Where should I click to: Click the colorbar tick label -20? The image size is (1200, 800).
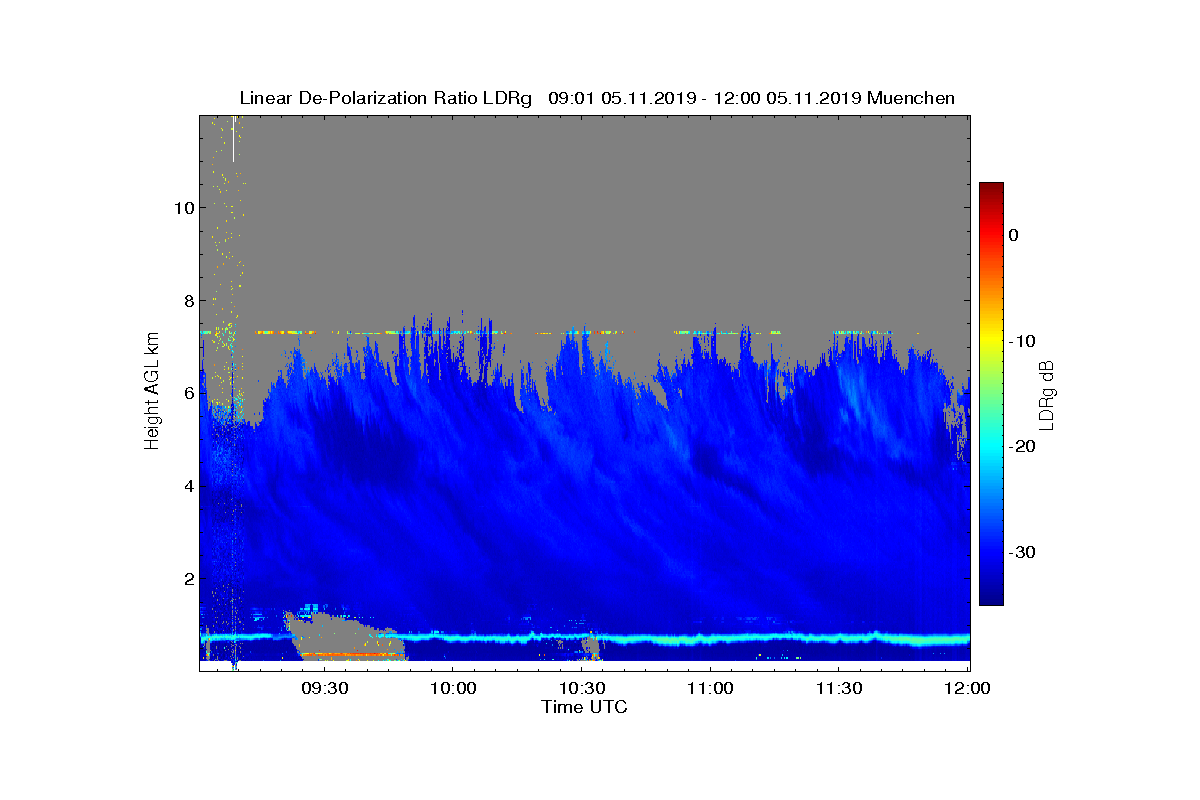1022,447
